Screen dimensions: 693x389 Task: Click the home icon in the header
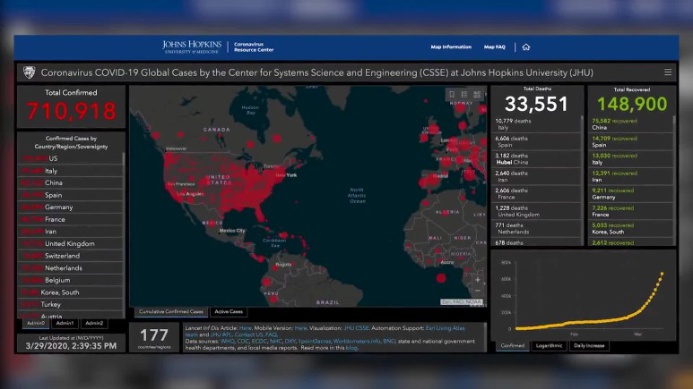[x=526, y=47]
